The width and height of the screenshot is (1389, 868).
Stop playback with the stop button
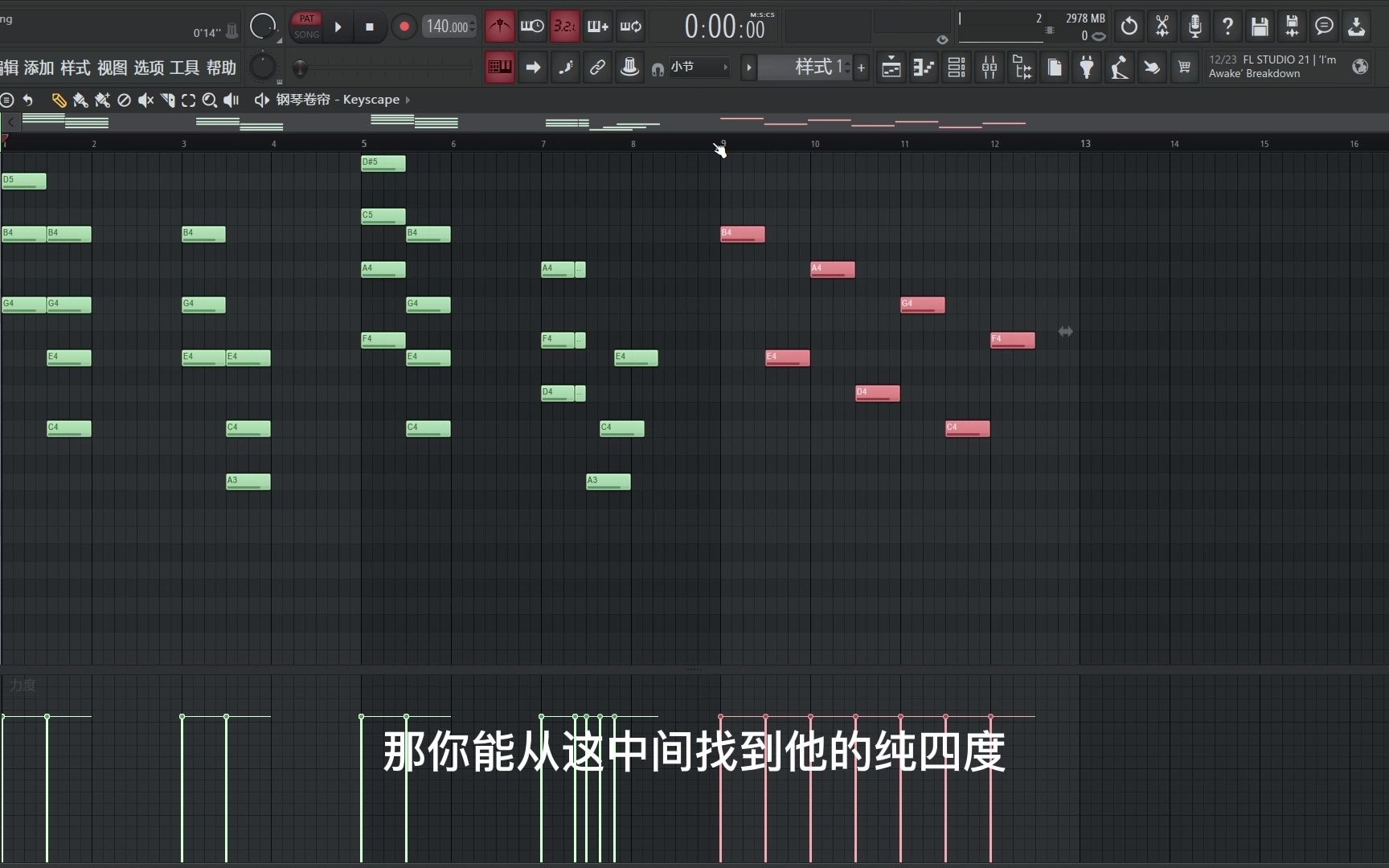[x=370, y=27]
